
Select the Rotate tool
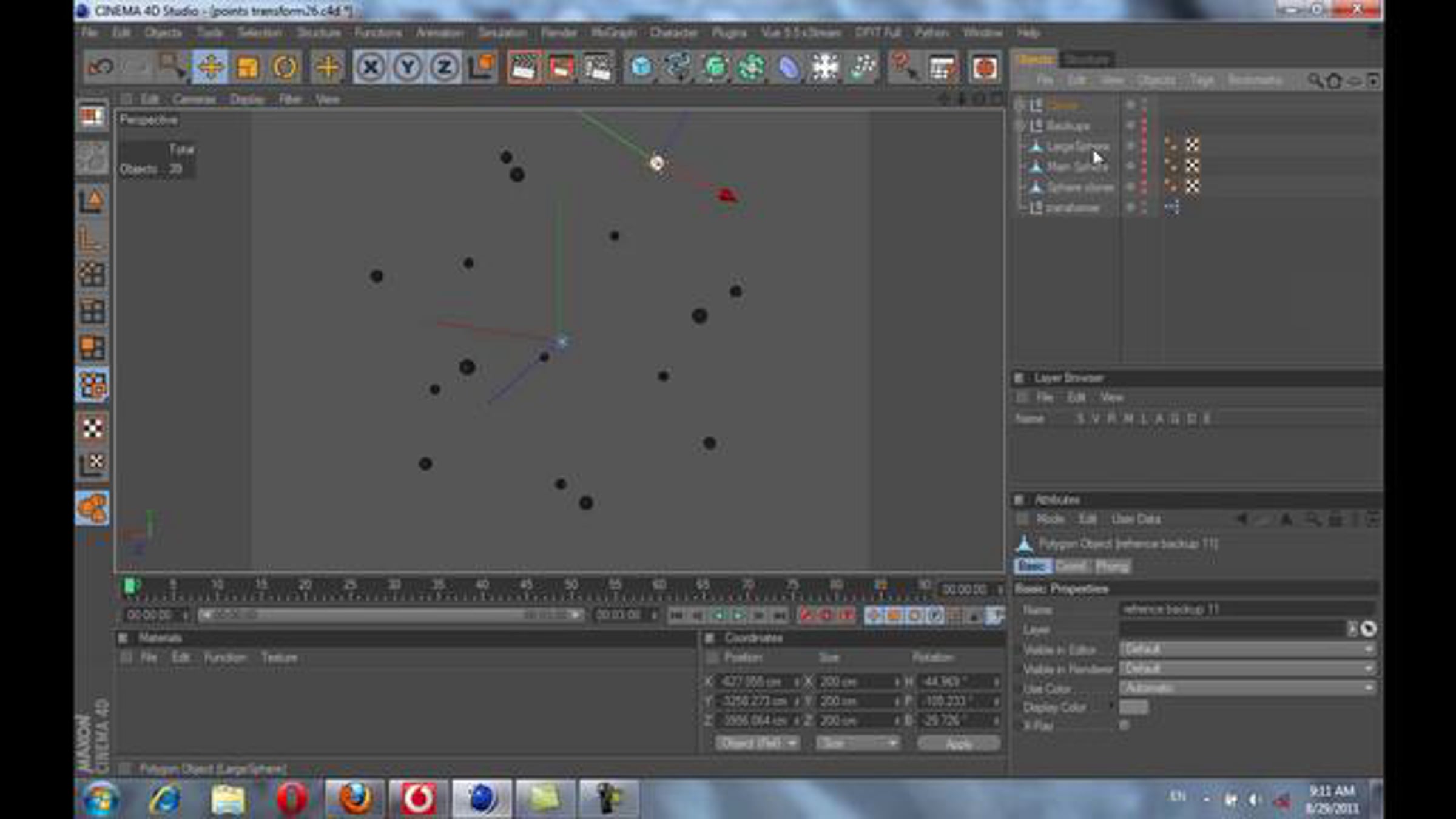tap(285, 67)
